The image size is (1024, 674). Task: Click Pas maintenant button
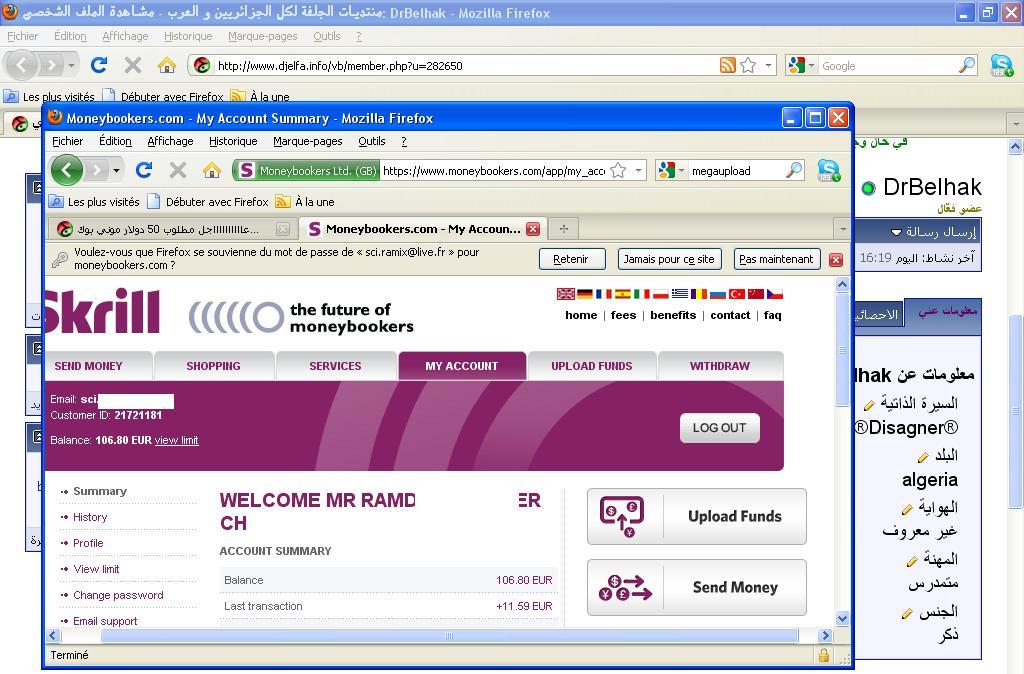pyautogui.click(x=776, y=259)
